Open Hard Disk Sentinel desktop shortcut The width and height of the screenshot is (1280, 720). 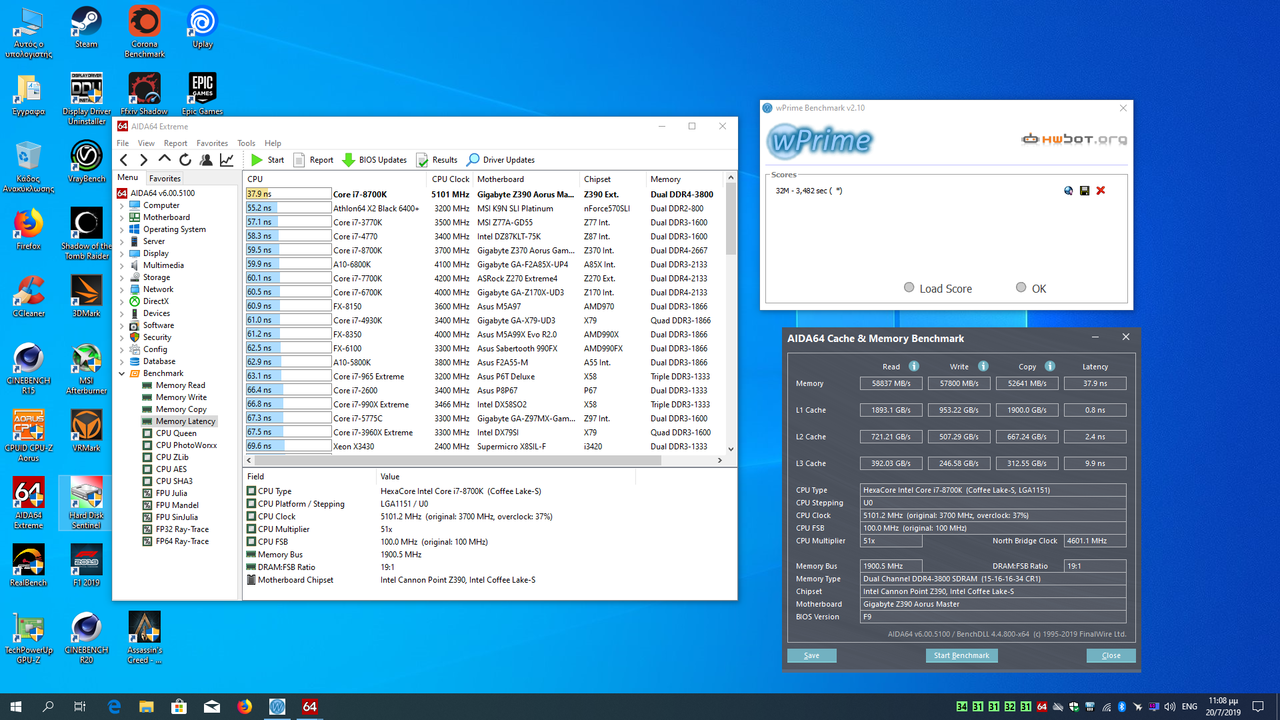86,503
